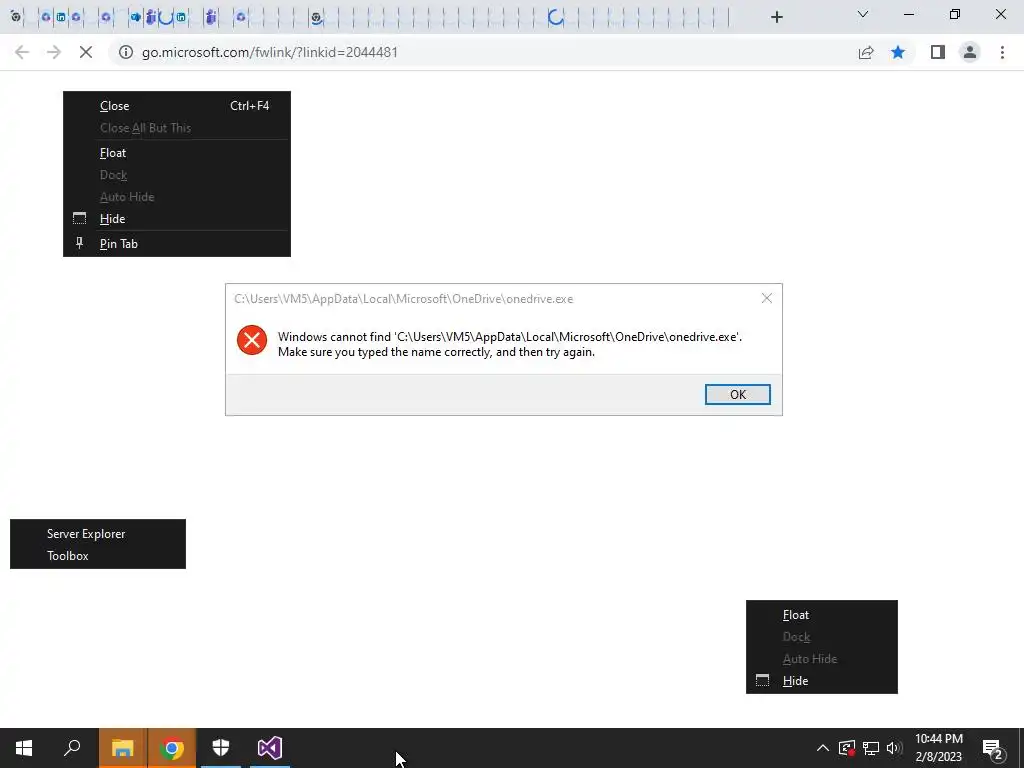Choose Float in the four-item menu
This screenshot has height=768, width=1024.
[822, 615]
